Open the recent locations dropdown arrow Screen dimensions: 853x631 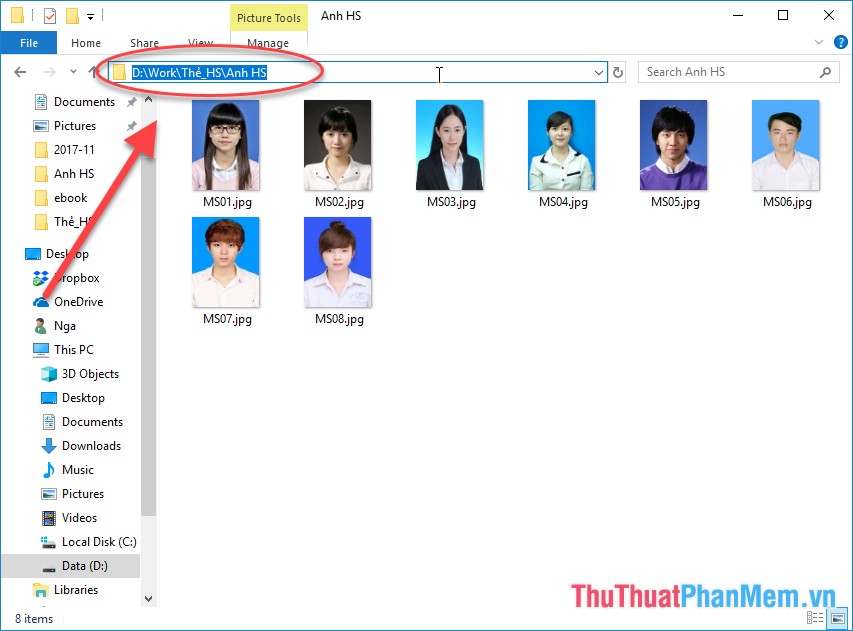pos(73,72)
